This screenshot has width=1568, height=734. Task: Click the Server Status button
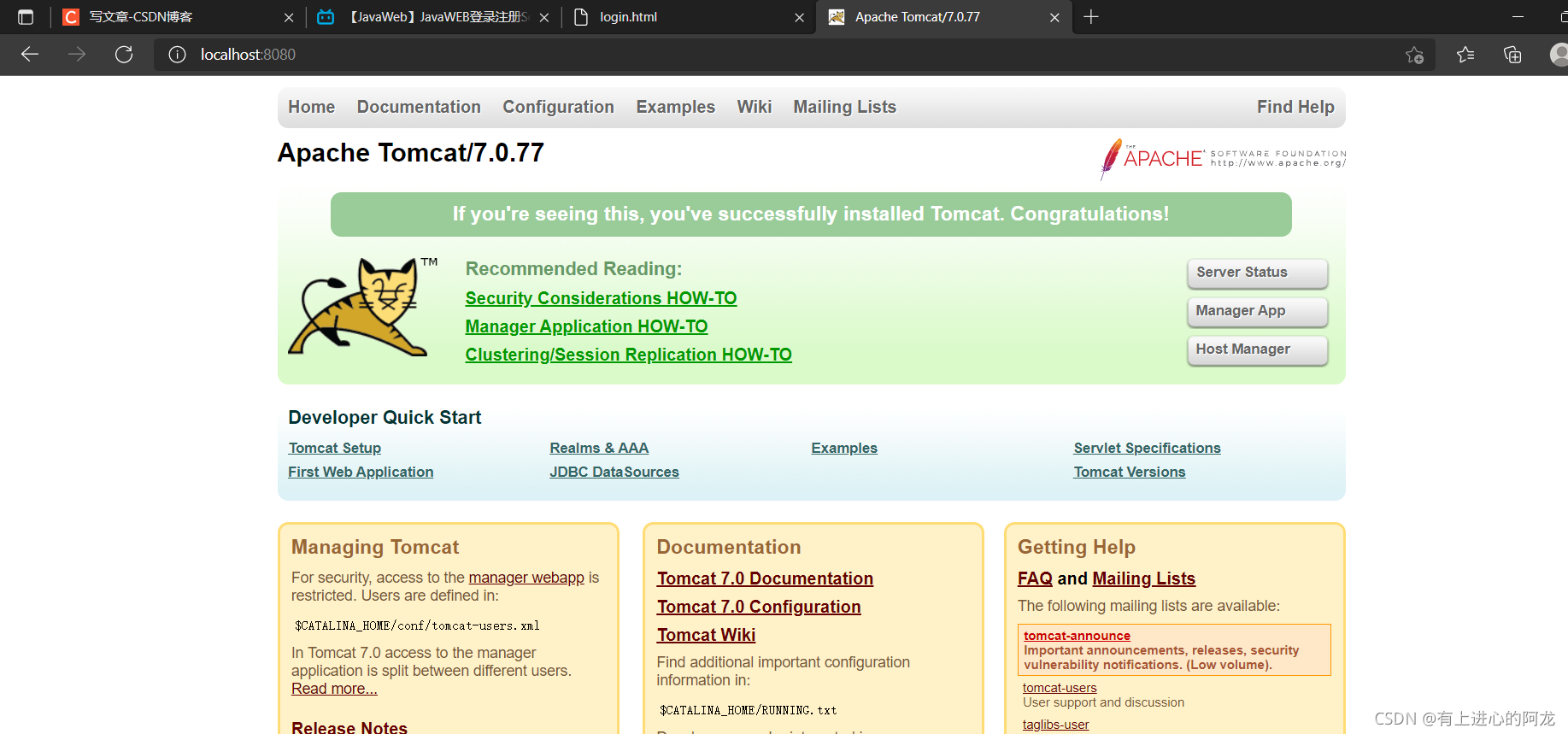(x=1257, y=273)
